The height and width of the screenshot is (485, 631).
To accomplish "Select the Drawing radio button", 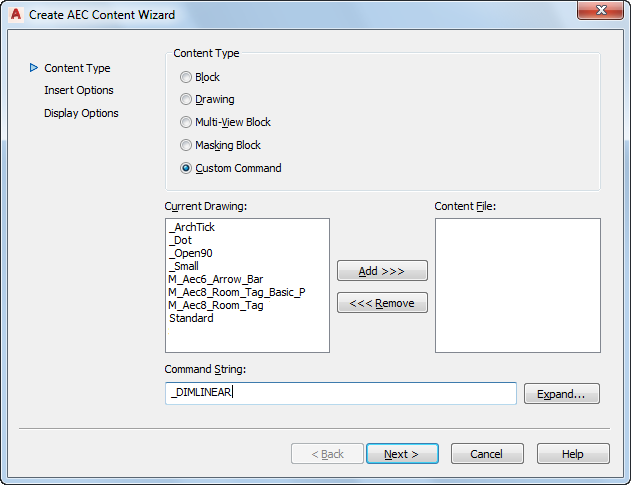I will pos(186,99).
